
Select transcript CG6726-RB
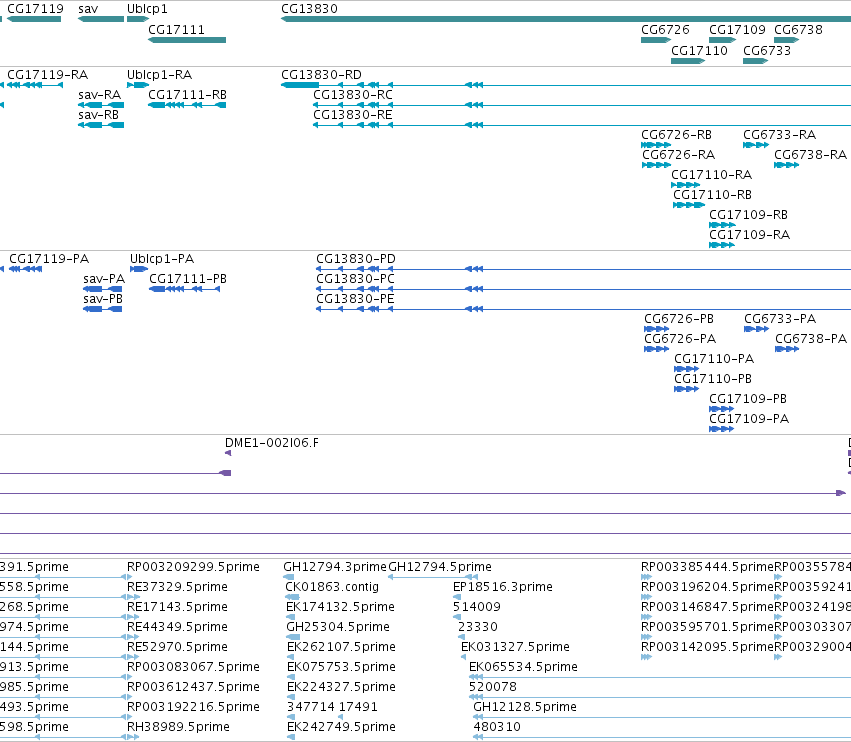676,135
